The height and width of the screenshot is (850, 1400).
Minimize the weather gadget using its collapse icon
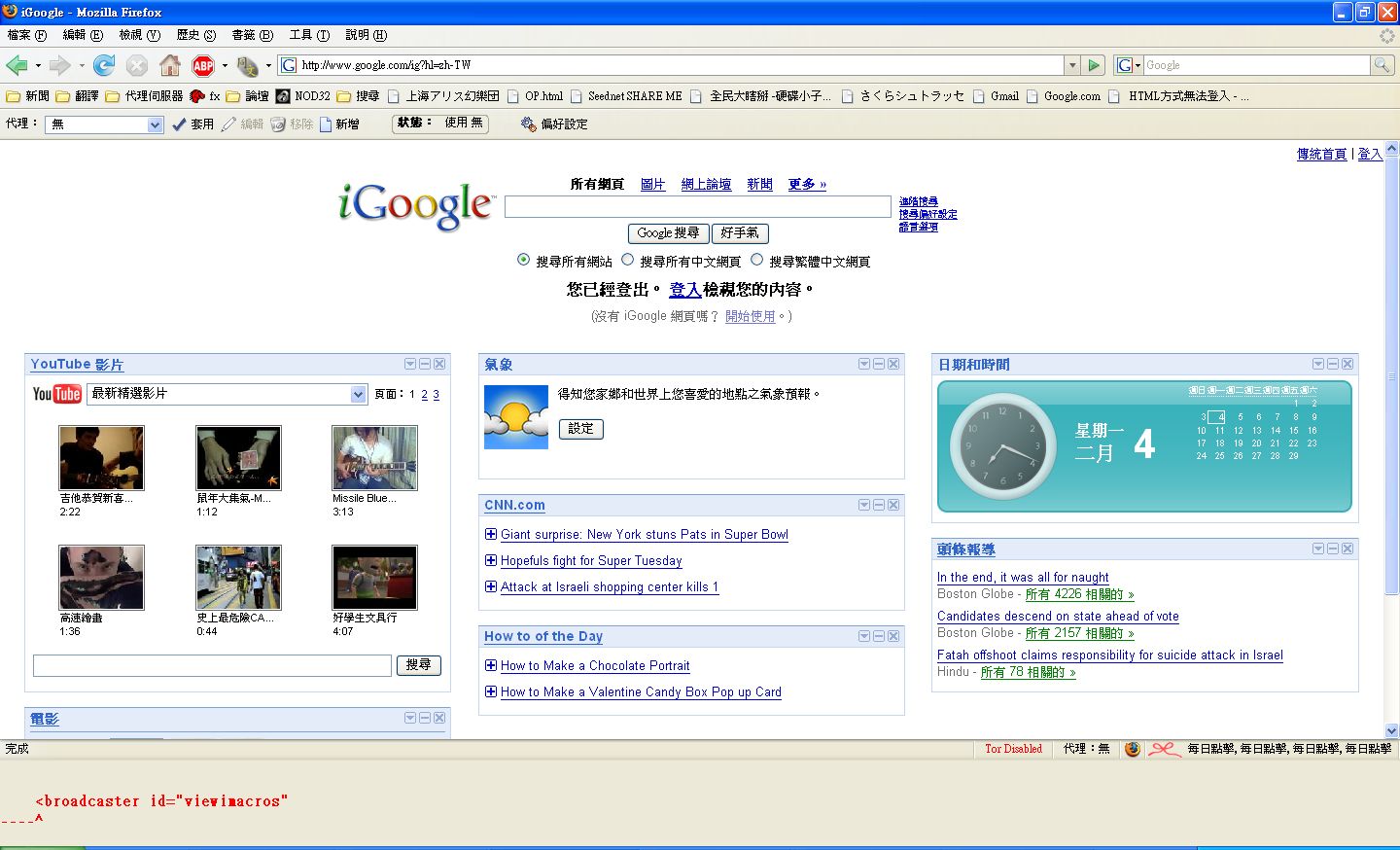click(x=878, y=364)
